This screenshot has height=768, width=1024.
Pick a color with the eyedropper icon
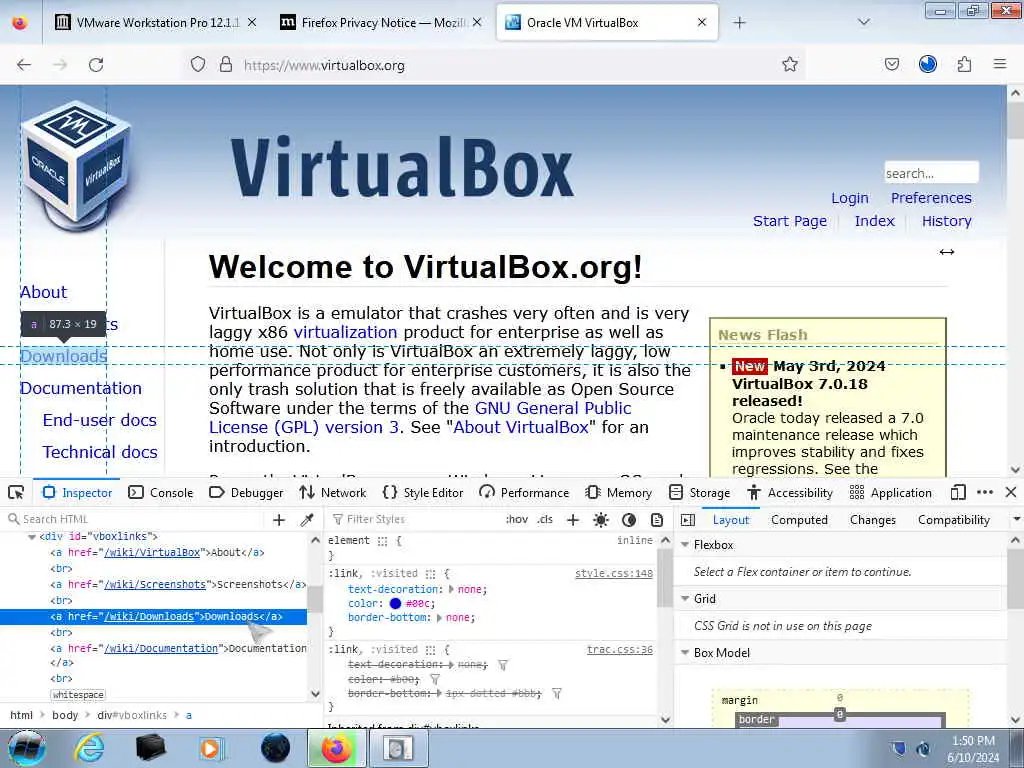click(306, 520)
